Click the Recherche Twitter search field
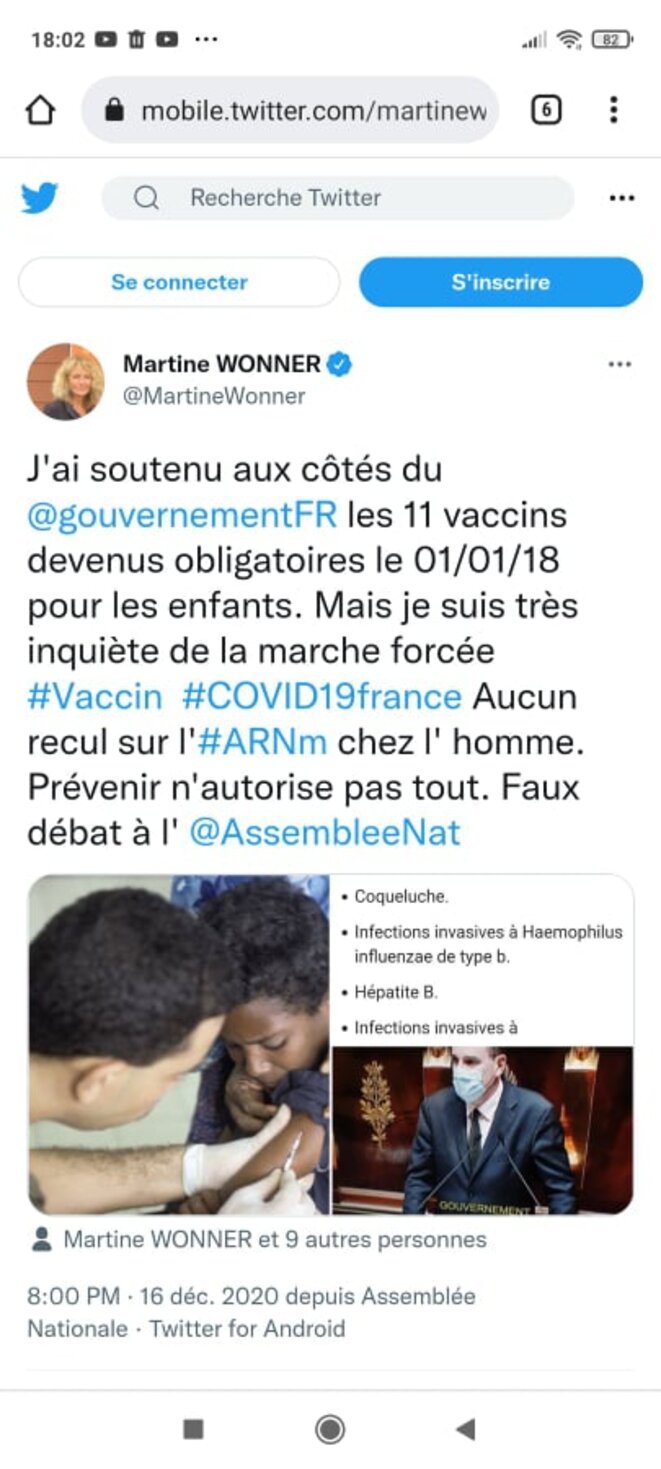The image size is (661, 1469). (x=338, y=198)
